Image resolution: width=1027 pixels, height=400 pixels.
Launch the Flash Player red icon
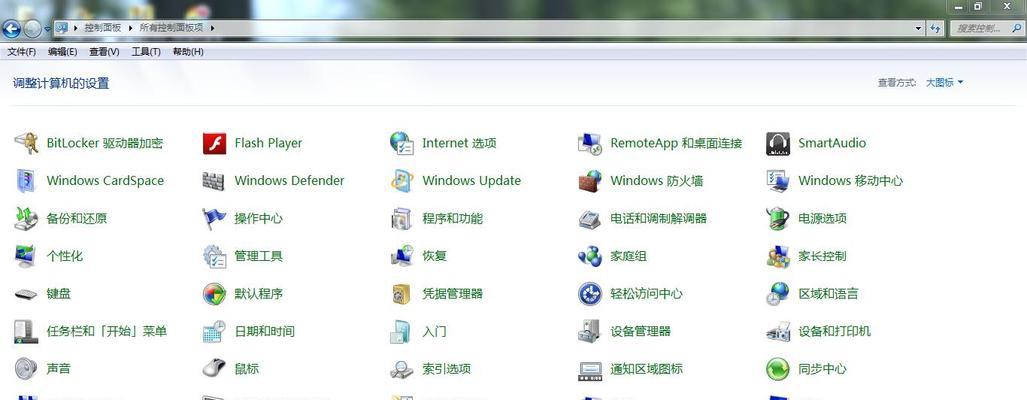[x=214, y=143]
